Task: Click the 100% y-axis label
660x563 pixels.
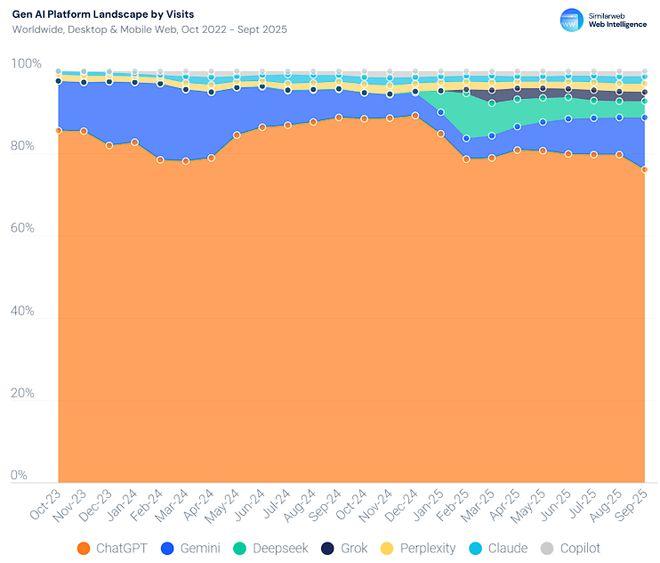Action: pyautogui.click(x=26, y=64)
